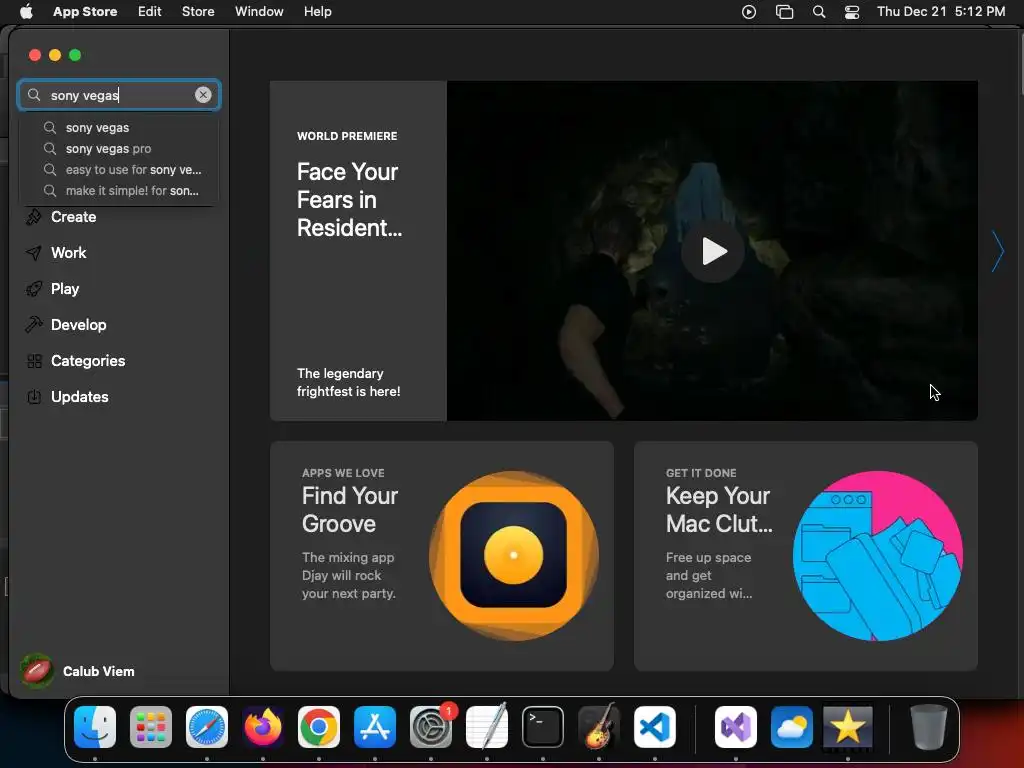Open Categories in the sidebar
This screenshot has height=768, width=1024.
click(x=88, y=360)
